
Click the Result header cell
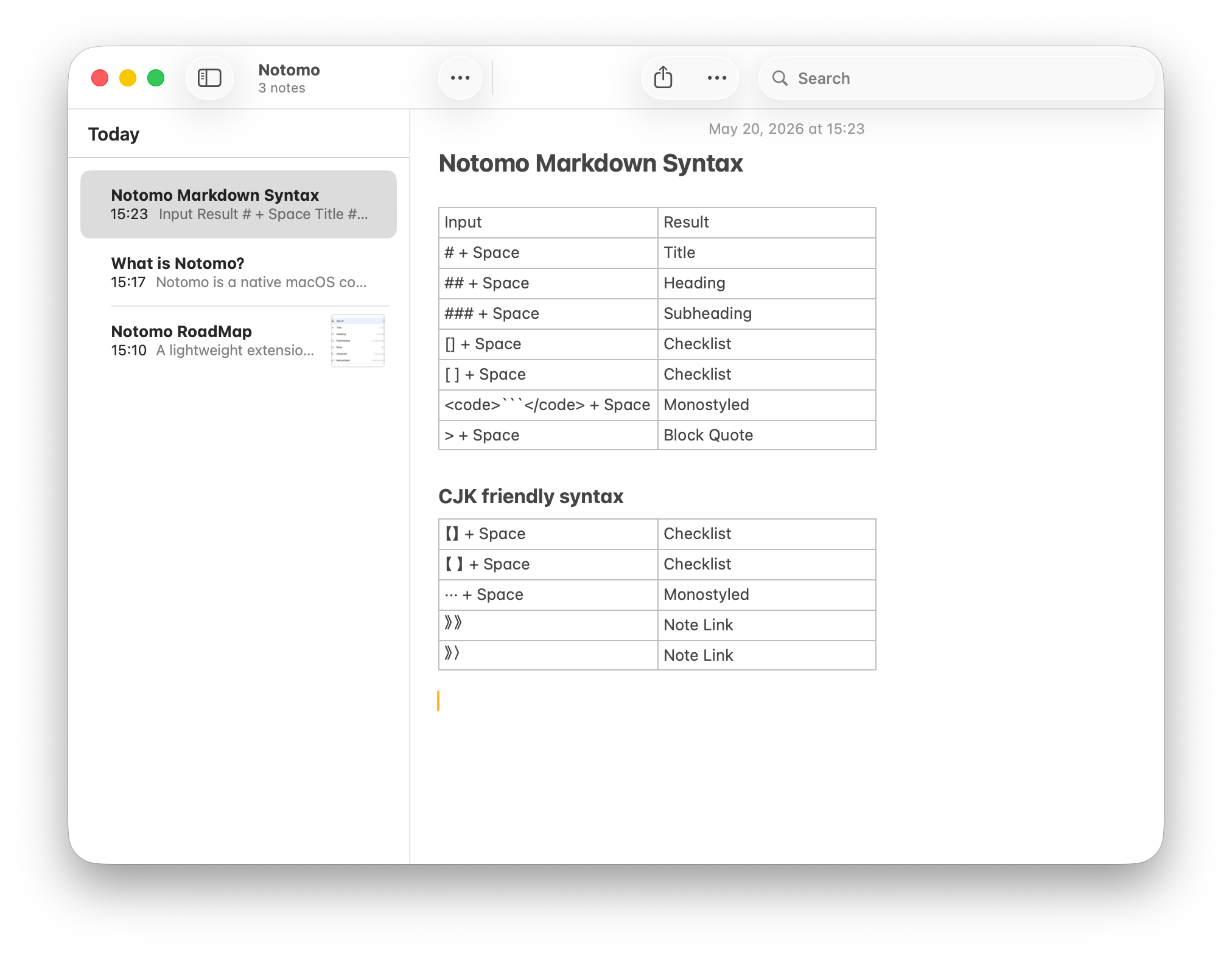[767, 223]
